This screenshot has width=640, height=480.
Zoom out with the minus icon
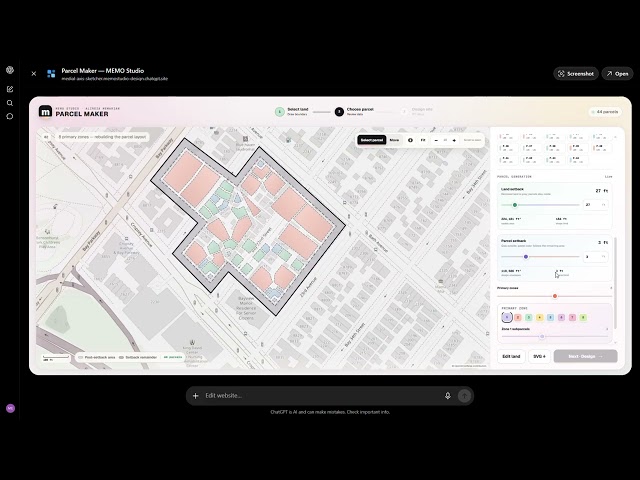436,140
